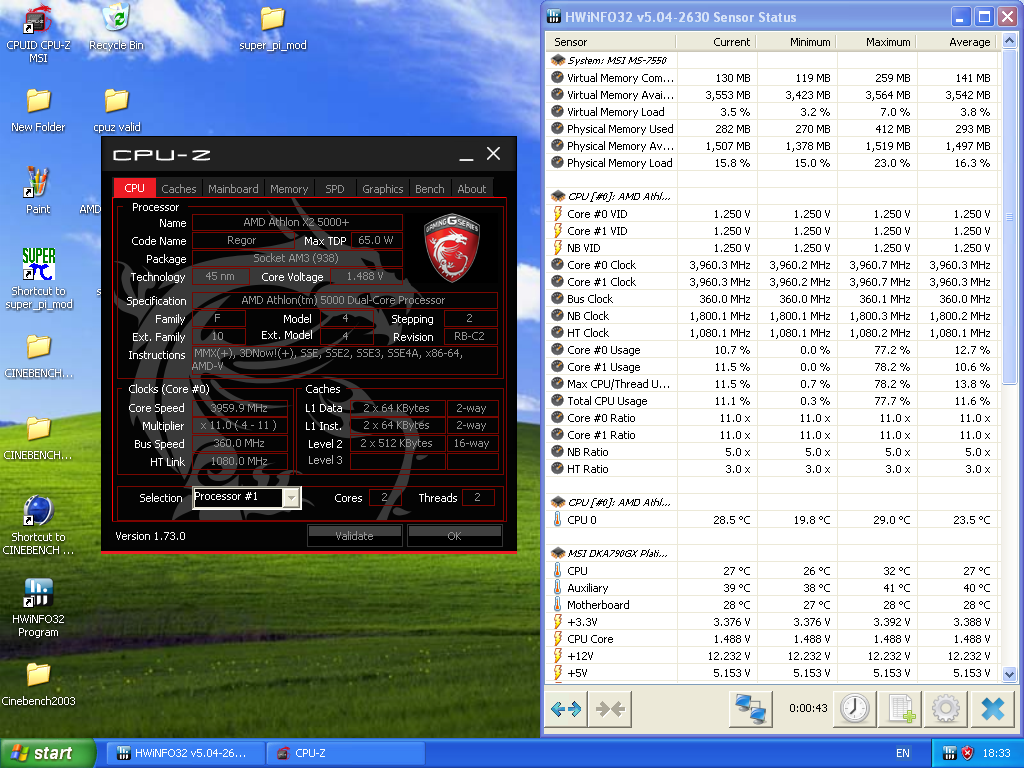The width and height of the screenshot is (1024, 768).
Task: Select the CPU Core voltage row
Action: coord(773,639)
